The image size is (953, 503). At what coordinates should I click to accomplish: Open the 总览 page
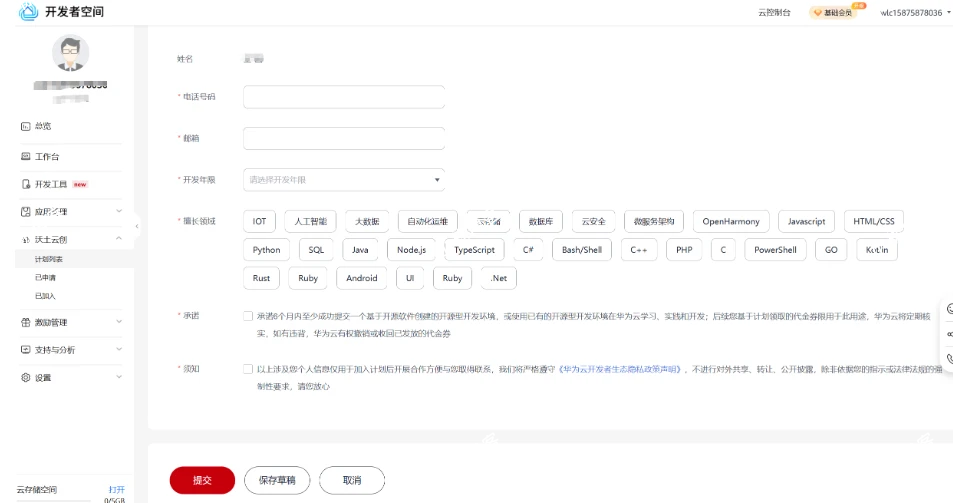coord(43,126)
